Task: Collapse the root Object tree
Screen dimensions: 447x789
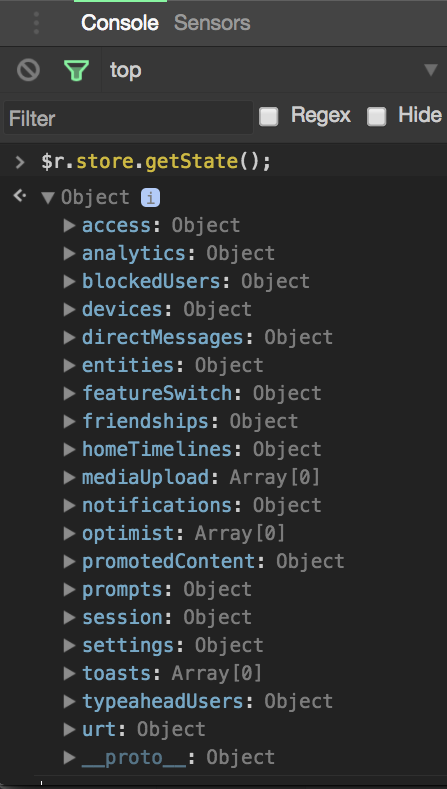Action: coord(48,197)
